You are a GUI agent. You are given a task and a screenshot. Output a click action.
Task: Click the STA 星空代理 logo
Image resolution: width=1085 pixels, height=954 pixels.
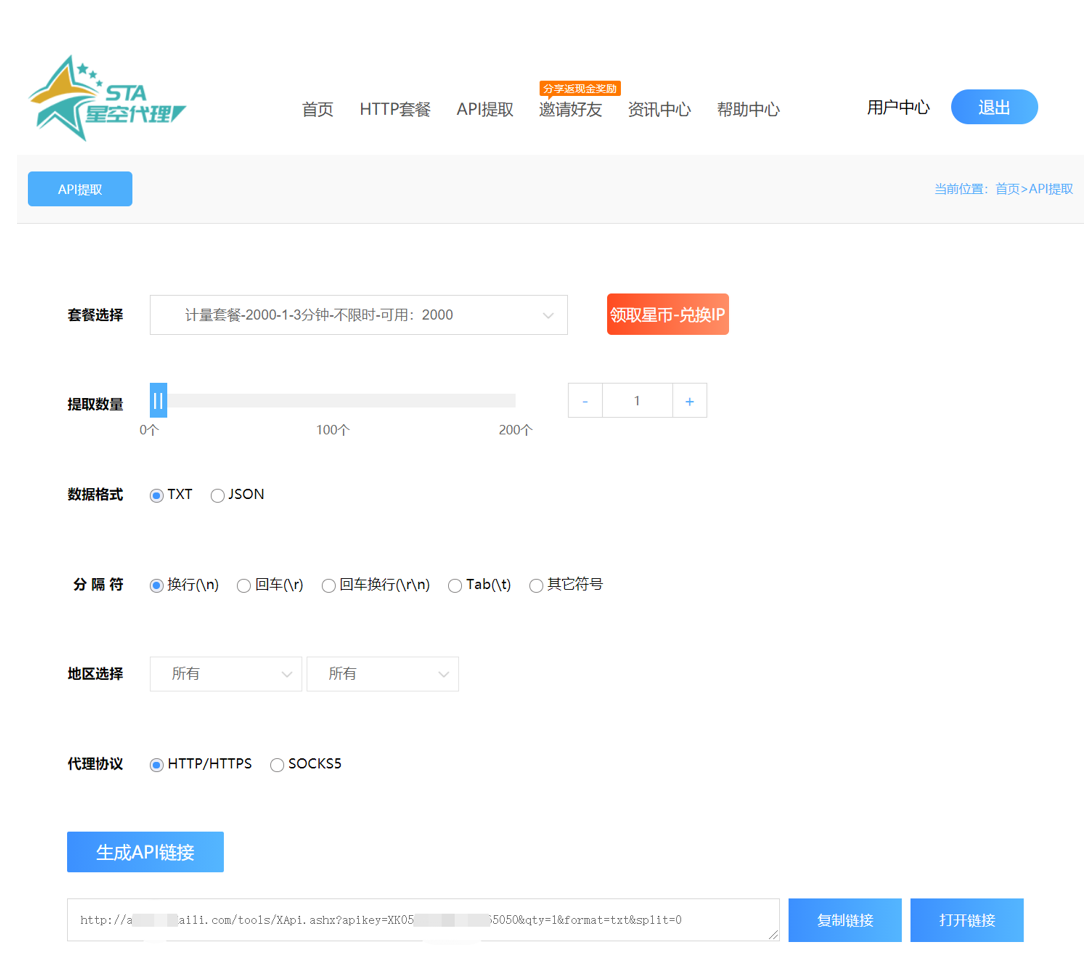[107, 99]
